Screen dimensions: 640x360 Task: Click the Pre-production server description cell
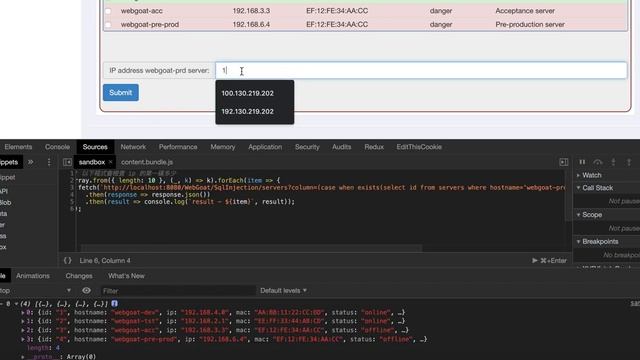pyautogui.click(x=530, y=24)
